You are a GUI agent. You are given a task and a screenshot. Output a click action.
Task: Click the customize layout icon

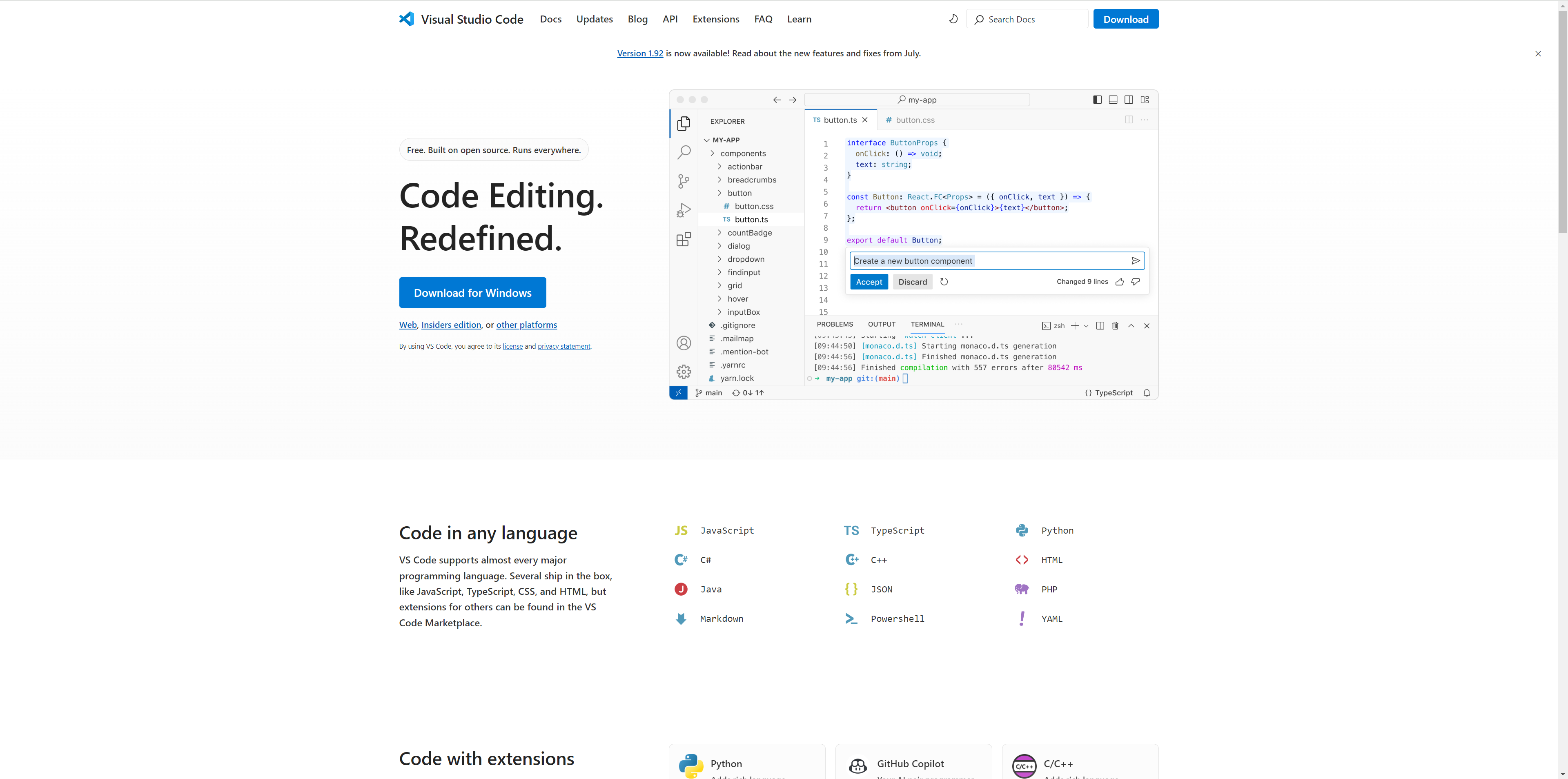pos(1144,100)
